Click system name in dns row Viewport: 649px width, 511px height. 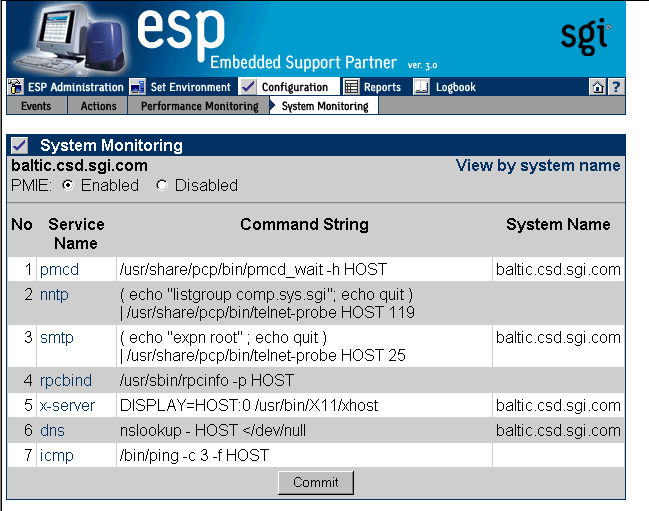click(558, 431)
